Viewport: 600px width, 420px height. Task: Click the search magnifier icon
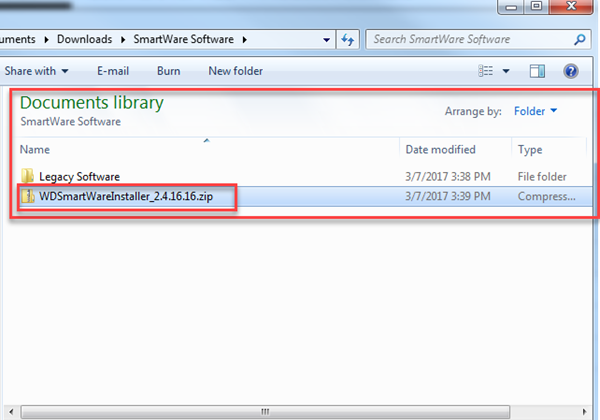[x=580, y=39]
